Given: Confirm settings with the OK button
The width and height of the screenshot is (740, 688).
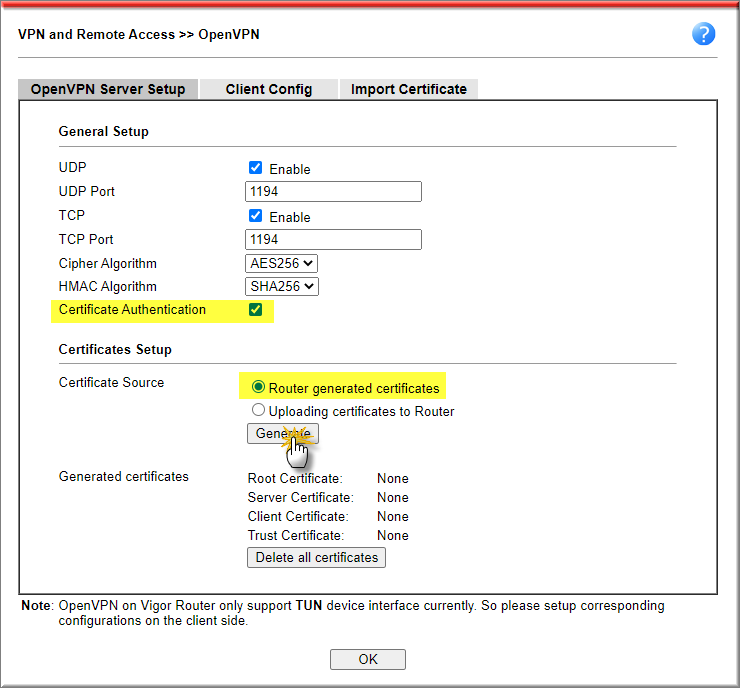Looking at the screenshot, I should [368, 659].
